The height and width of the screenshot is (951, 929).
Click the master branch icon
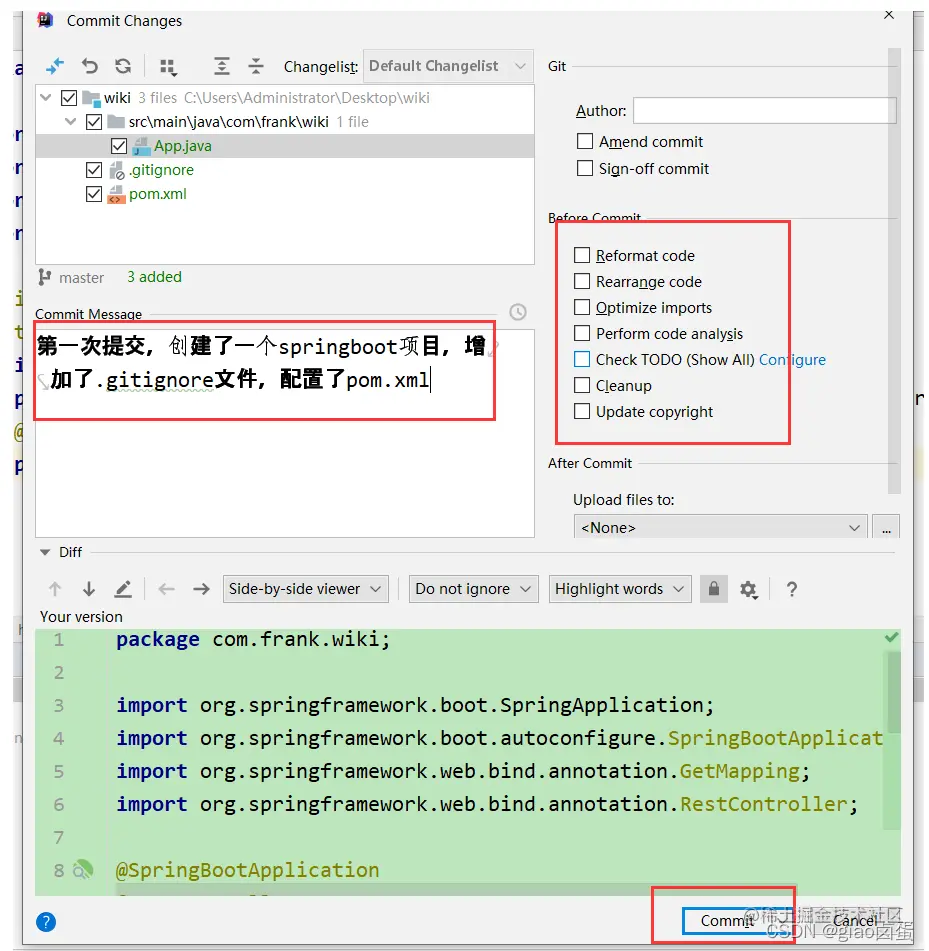coord(44,277)
